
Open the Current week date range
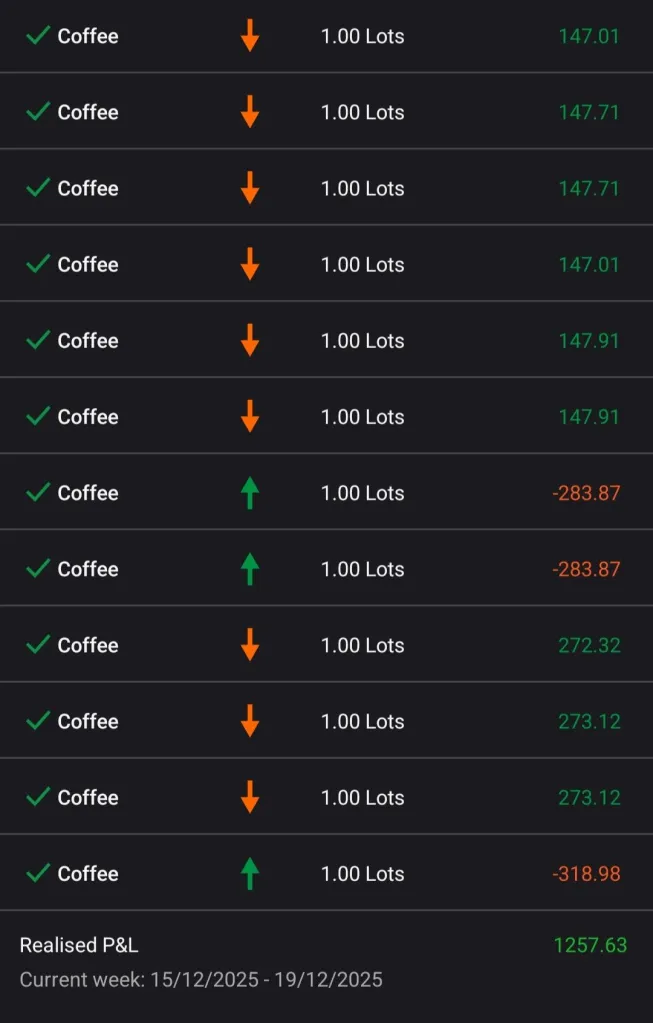[201, 979]
